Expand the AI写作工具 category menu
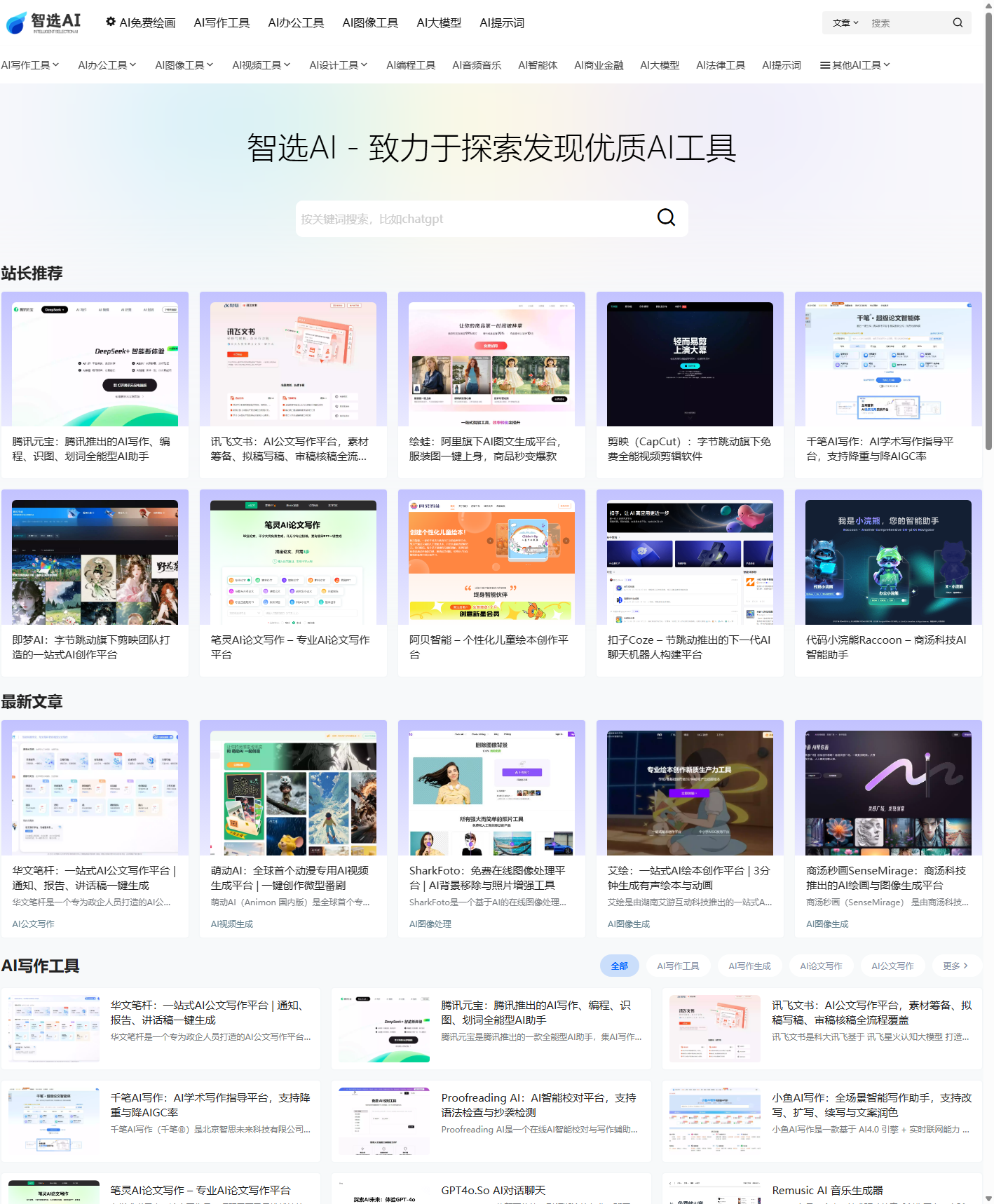This screenshot has width=994, height=1204. coord(30,65)
